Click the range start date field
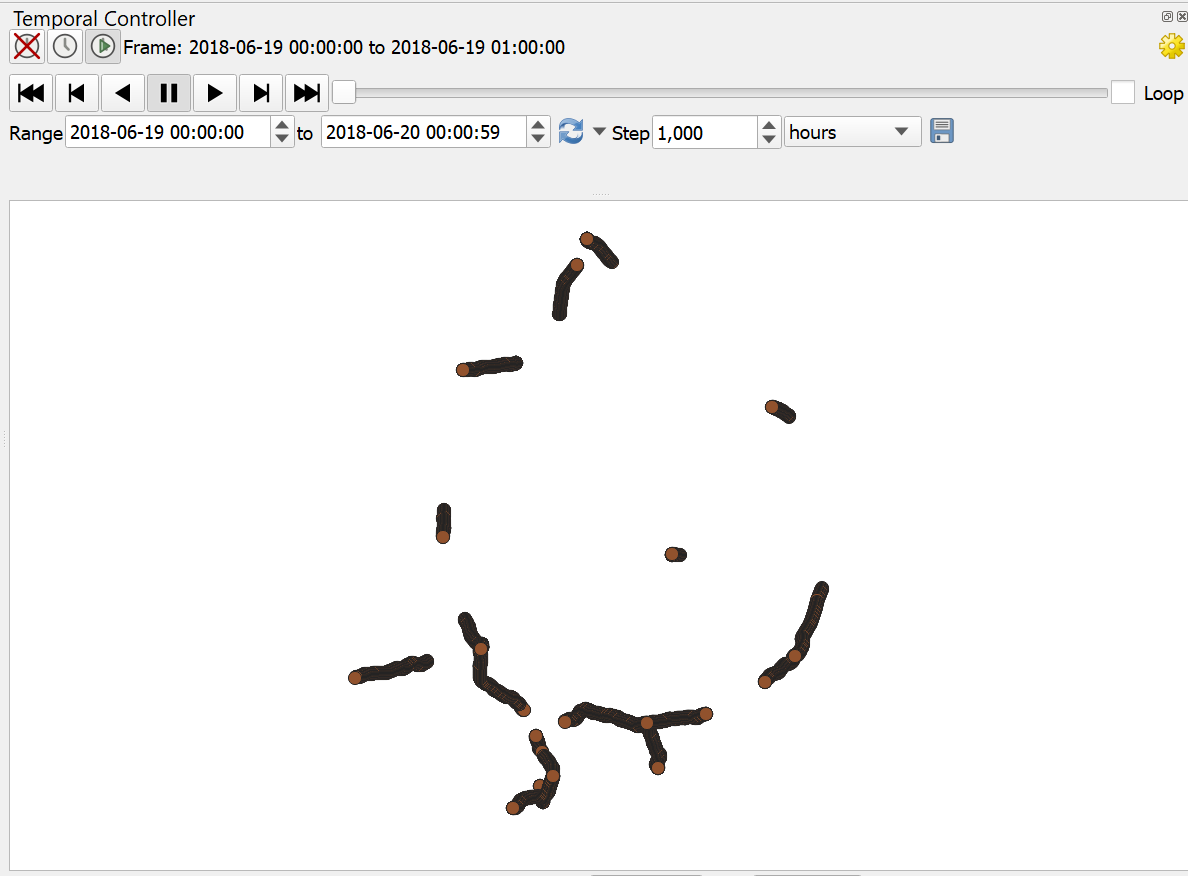1188x876 pixels. point(167,133)
